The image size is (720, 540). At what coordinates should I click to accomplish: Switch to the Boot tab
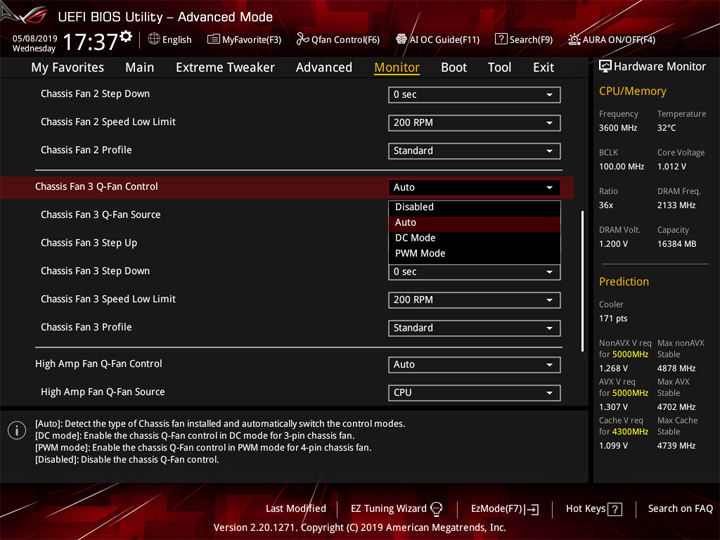pyautogui.click(x=454, y=68)
